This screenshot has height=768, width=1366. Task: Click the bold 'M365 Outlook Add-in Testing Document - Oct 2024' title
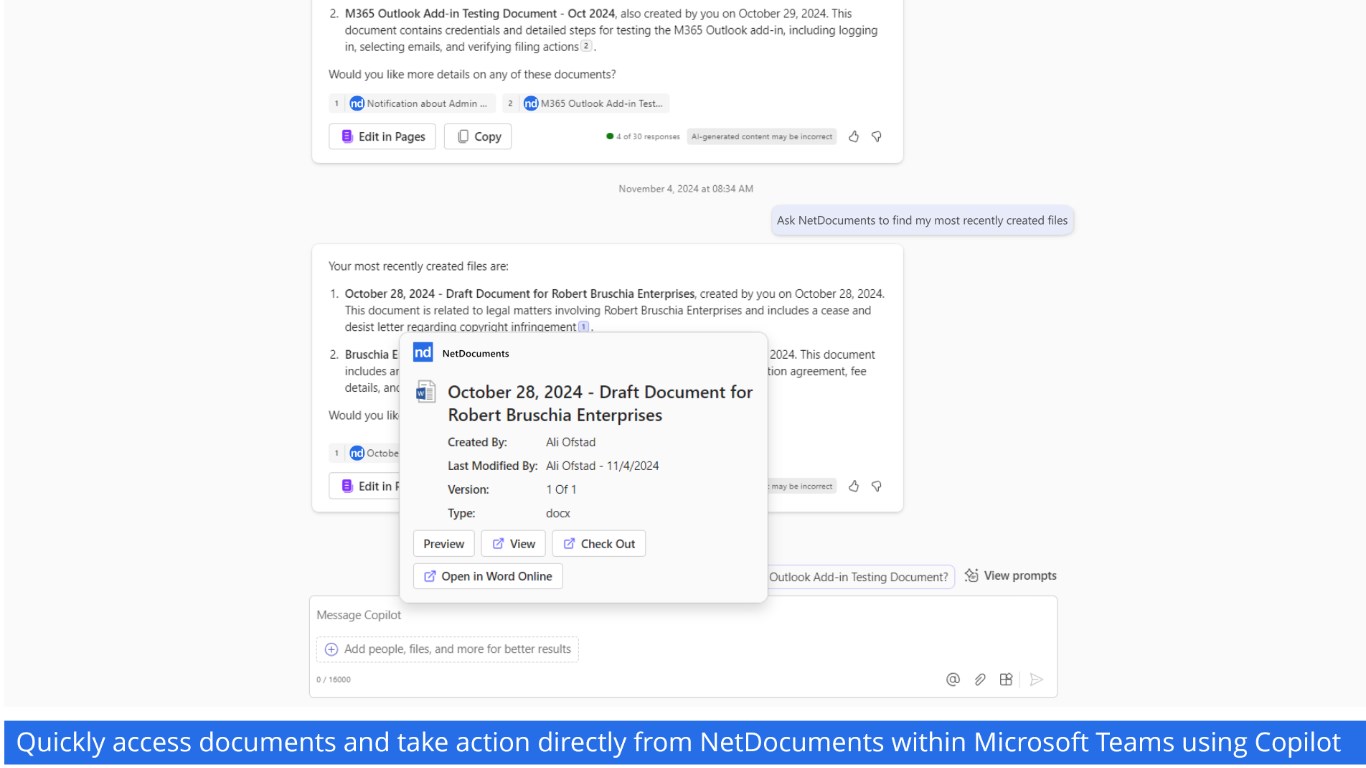480,14
